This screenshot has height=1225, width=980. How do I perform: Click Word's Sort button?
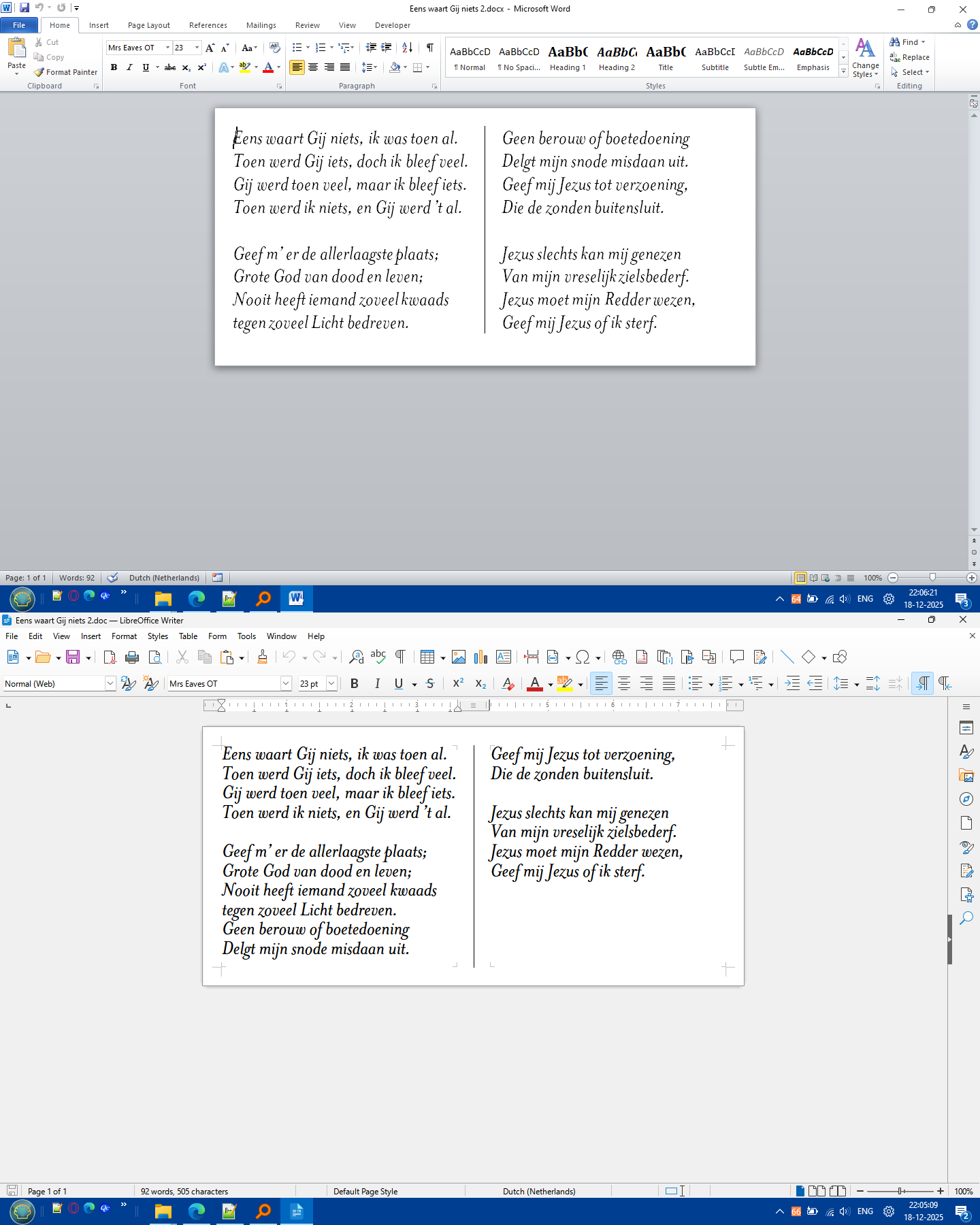[x=407, y=48]
